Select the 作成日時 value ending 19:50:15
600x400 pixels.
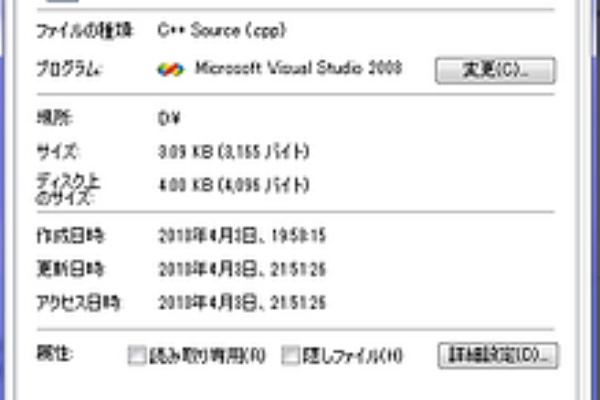click(x=243, y=236)
